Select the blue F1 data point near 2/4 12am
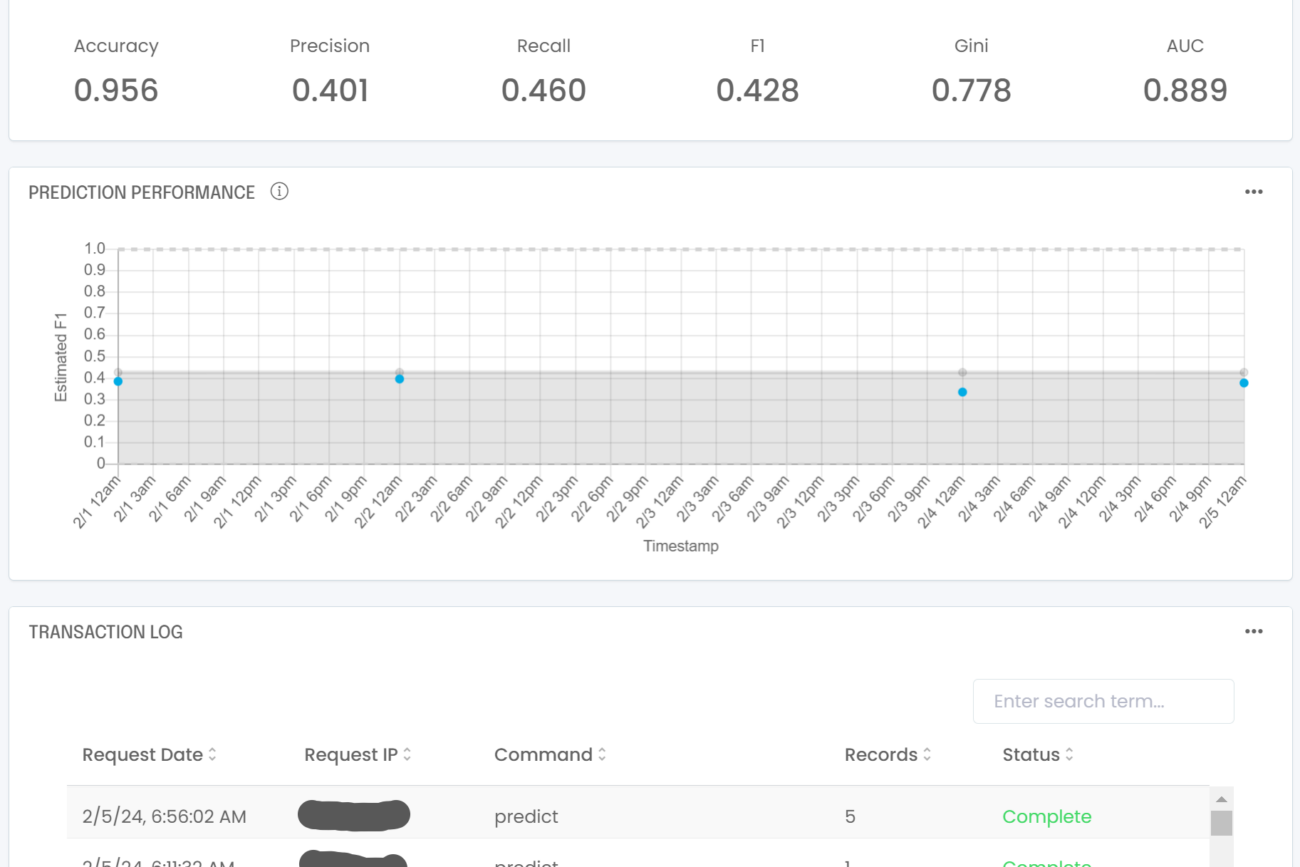Image resolution: width=1300 pixels, height=867 pixels. coord(962,392)
